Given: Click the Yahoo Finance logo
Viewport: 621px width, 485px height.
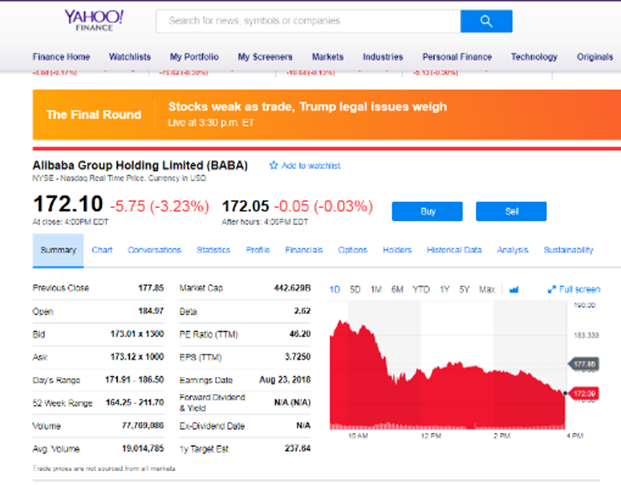Looking at the screenshot, I should (94, 19).
